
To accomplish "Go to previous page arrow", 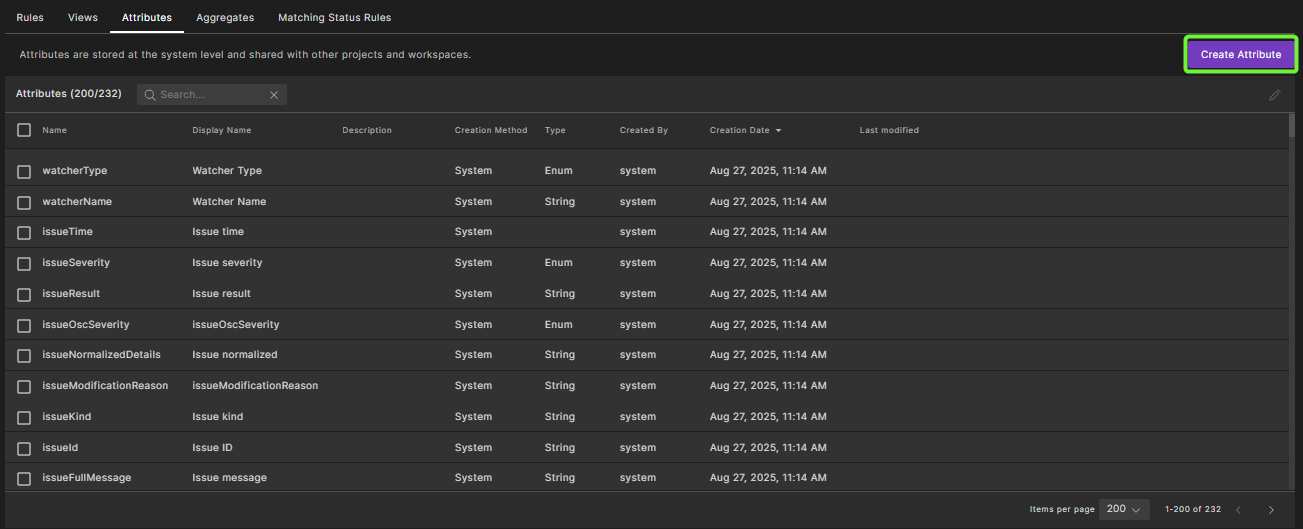I will tap(1238, 510).
